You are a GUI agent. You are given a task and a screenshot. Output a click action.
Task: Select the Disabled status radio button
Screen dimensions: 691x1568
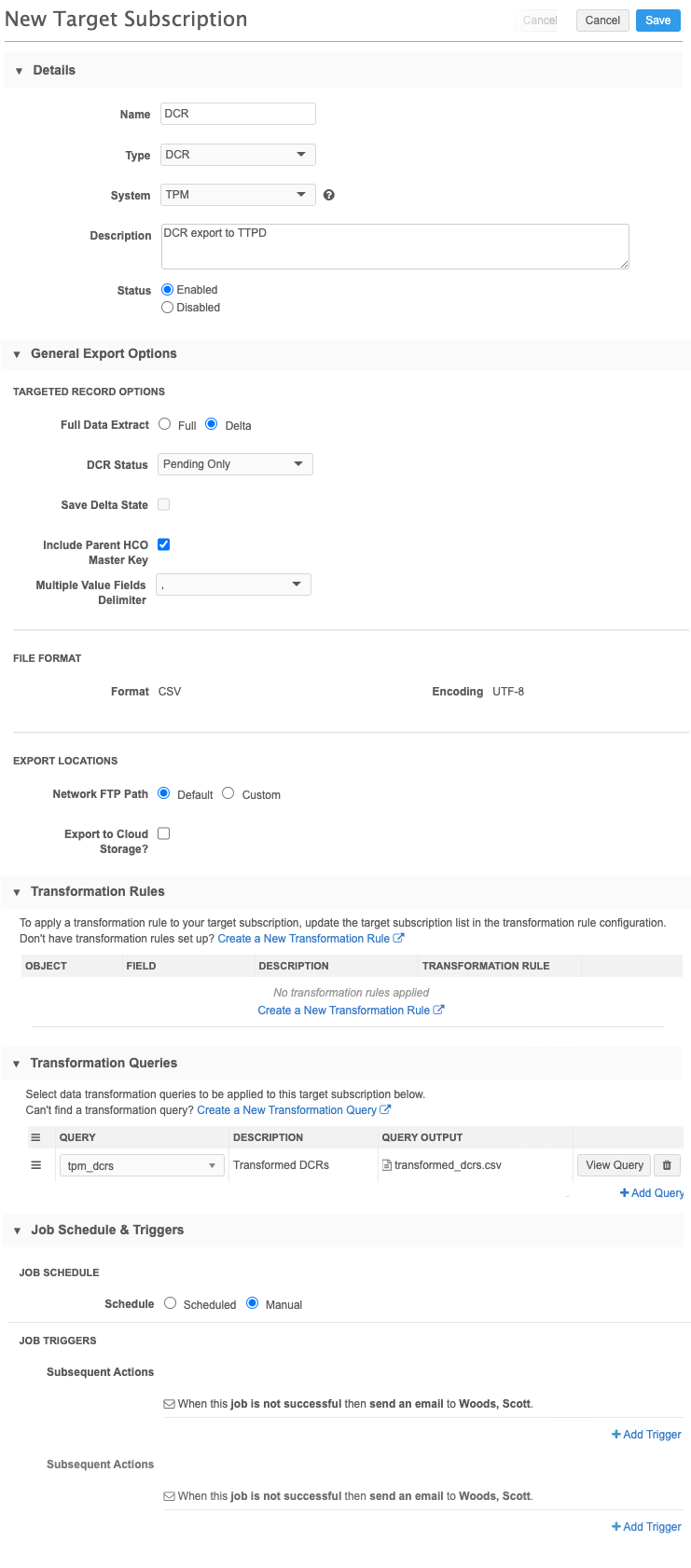coord(168,308)
